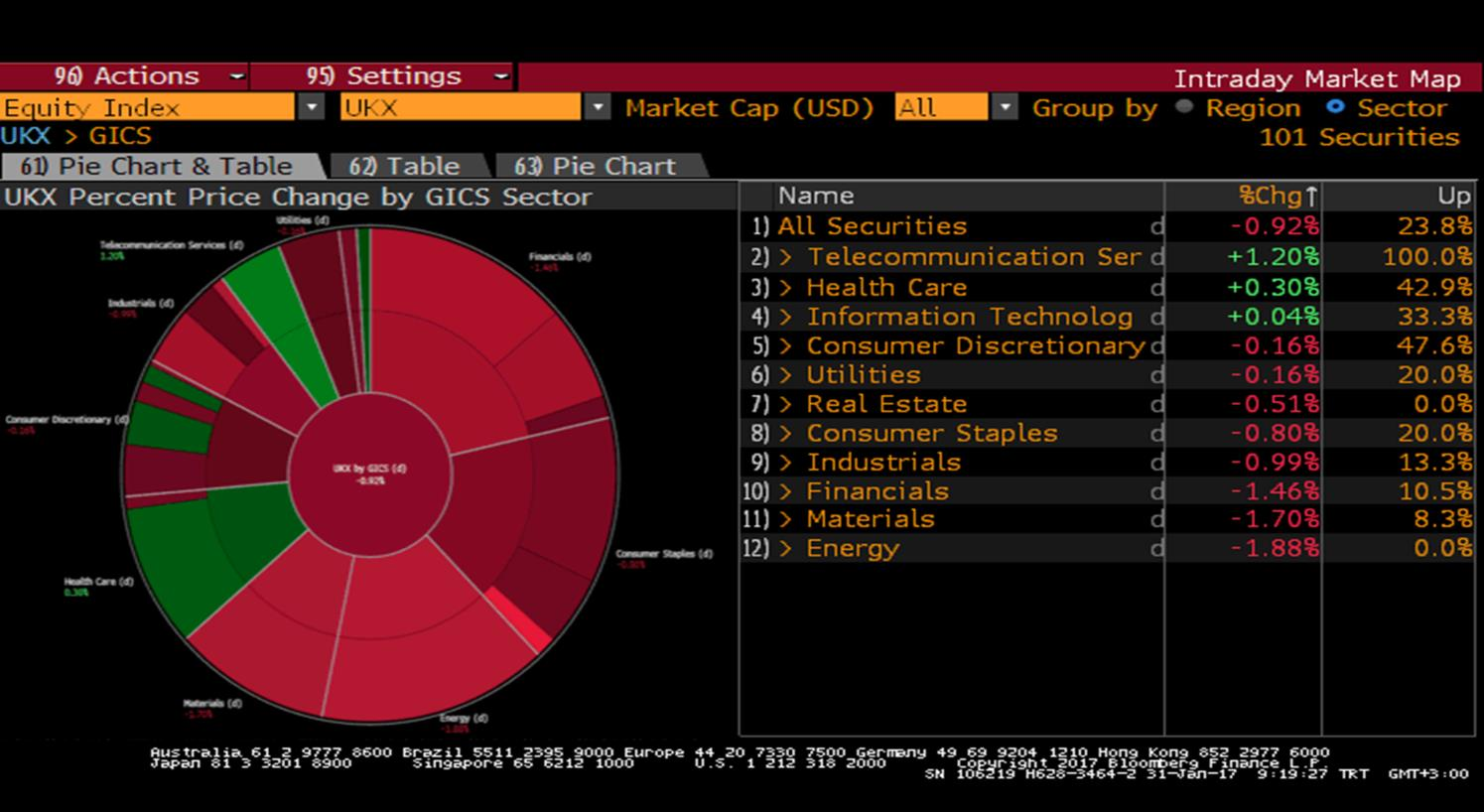Click the -1.70% Materials change value
The height and width of the screenshot is (812, 1484).
[1275, 519]
